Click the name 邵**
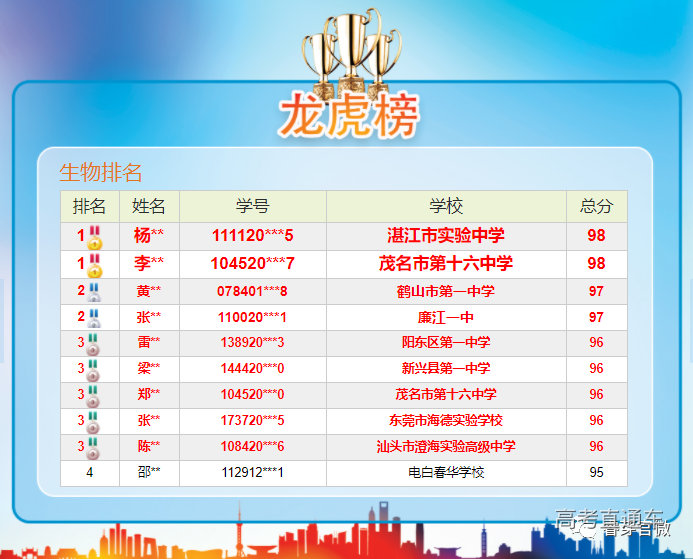This screenshot has height=559, width=693. [x=149, y=472]
